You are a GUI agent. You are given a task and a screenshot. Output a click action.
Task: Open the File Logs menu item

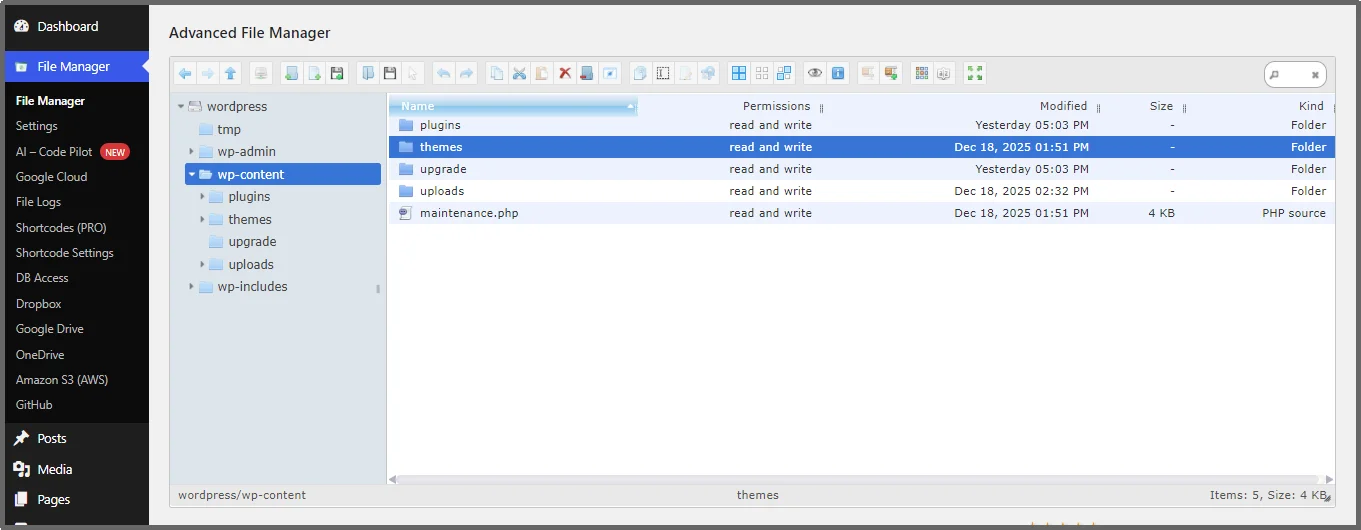pyautogui.click(x=38, y=202)
